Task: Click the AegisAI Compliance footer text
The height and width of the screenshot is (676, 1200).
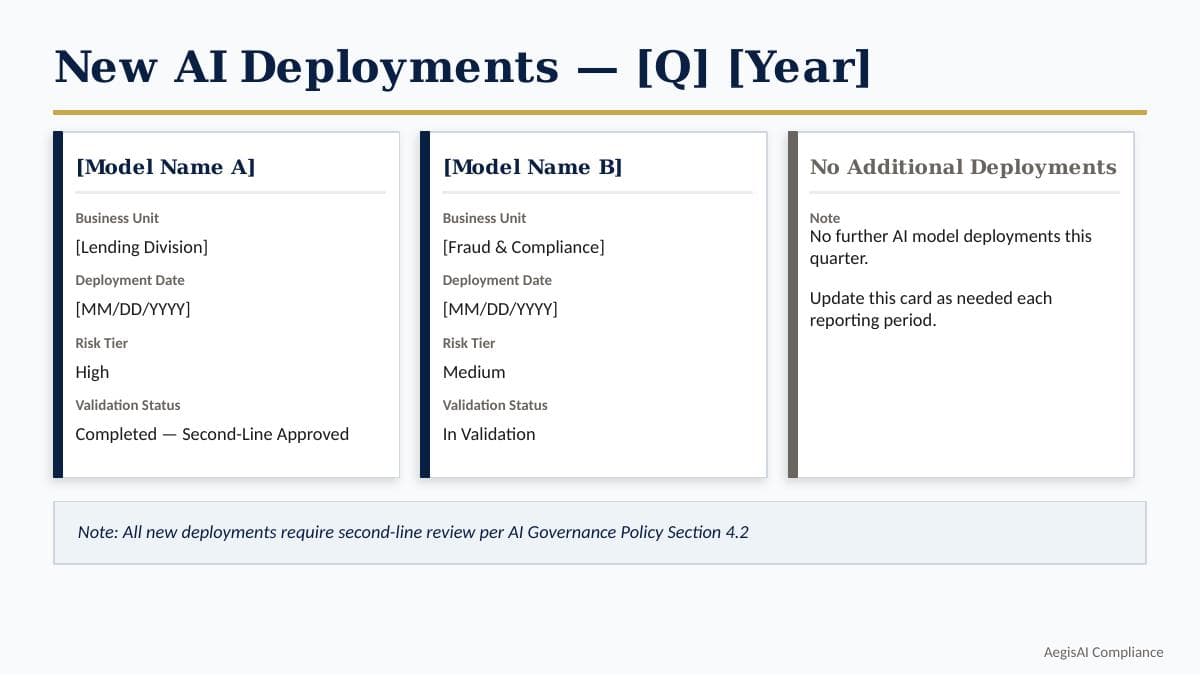Action: click(1104, 652)
